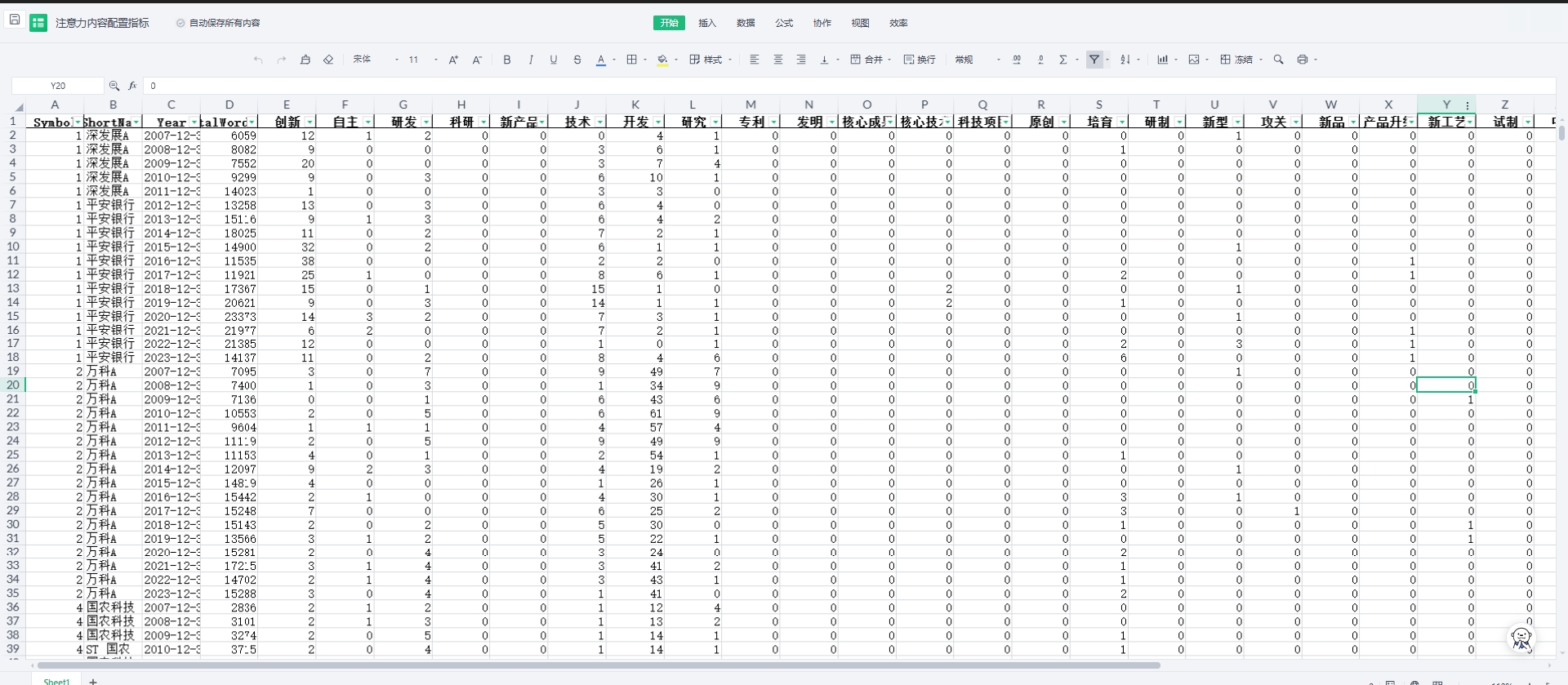Open the merge cells (合并) dropdown
The height and width of the screenshot is (685, 1568).
point(870,60)
